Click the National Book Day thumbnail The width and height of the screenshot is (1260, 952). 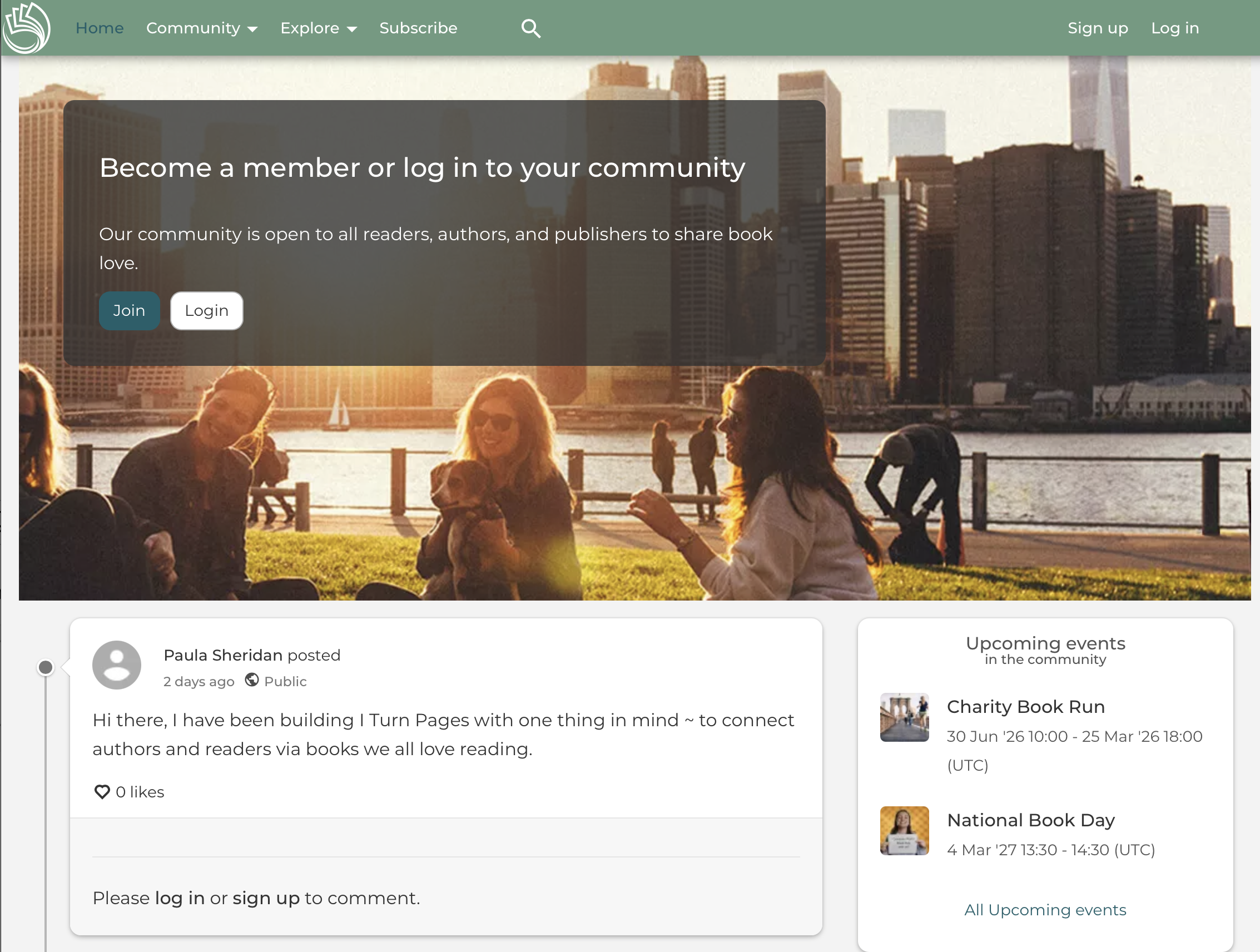904,831
